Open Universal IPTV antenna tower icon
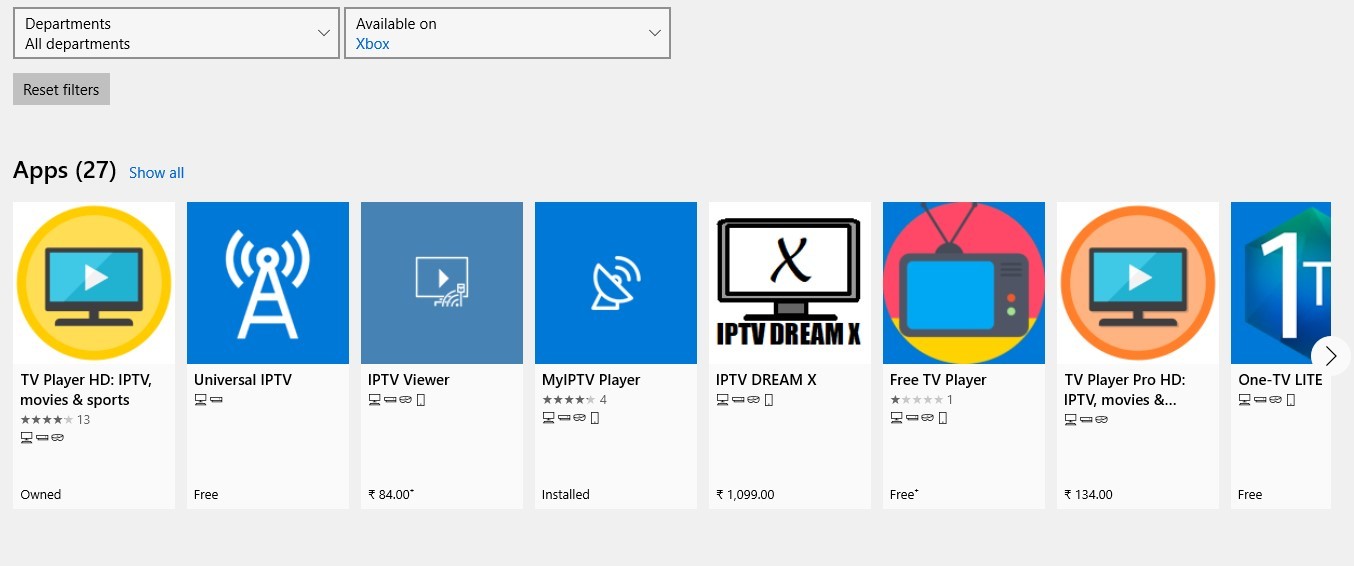1354x566 pixels. [268, 283]
